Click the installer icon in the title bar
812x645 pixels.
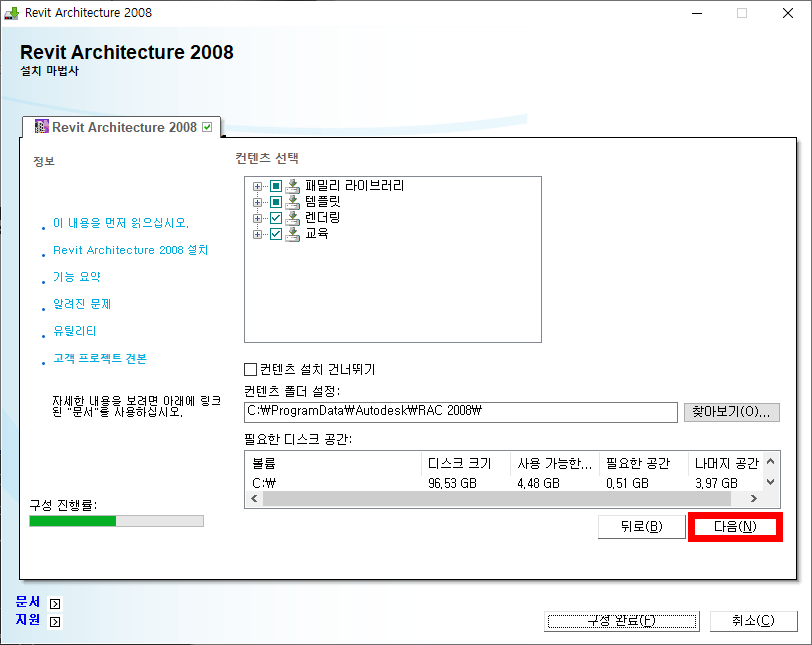point(11,13)
